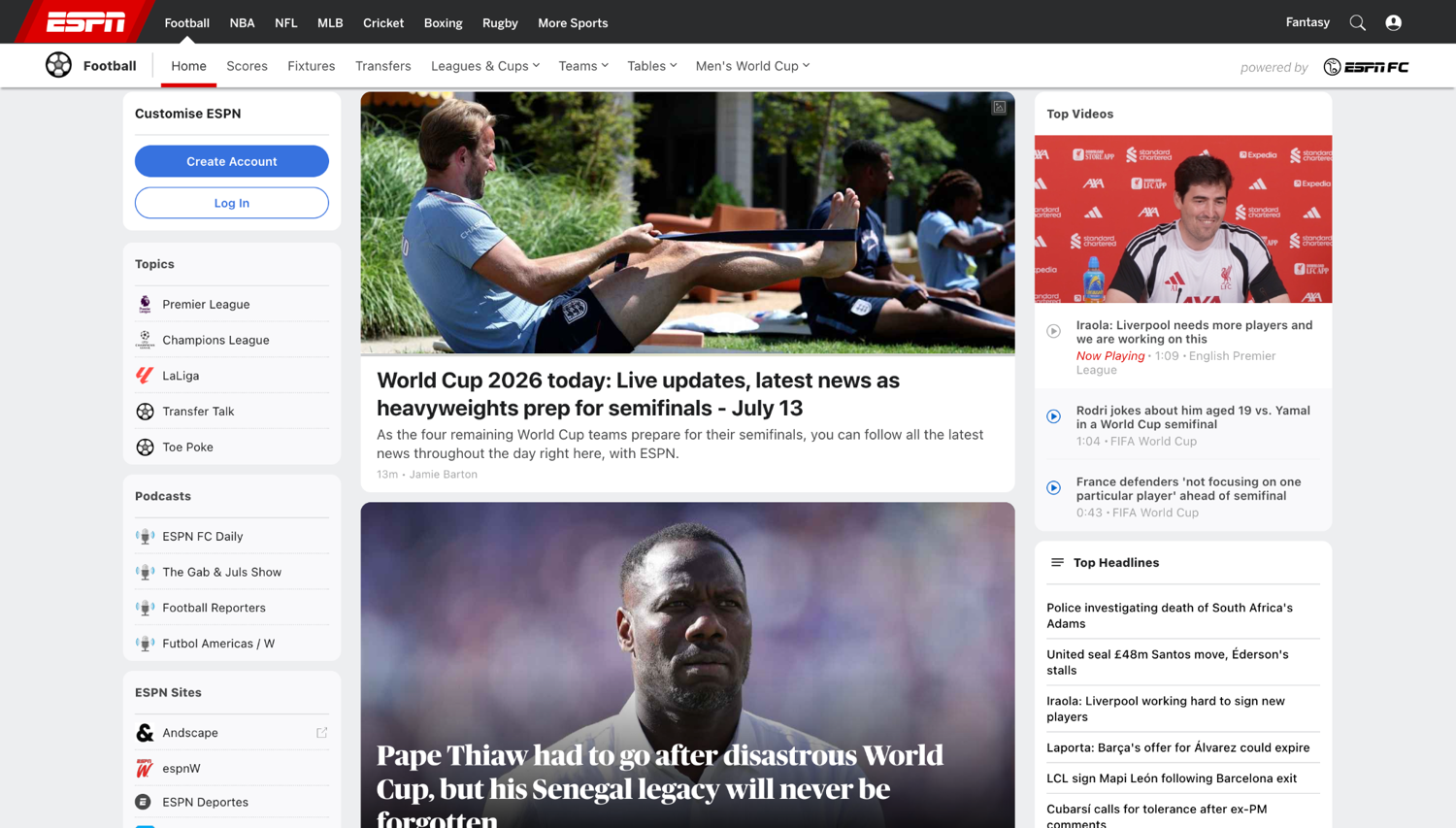Switch to the Fixtures tab

pos(311,66)
